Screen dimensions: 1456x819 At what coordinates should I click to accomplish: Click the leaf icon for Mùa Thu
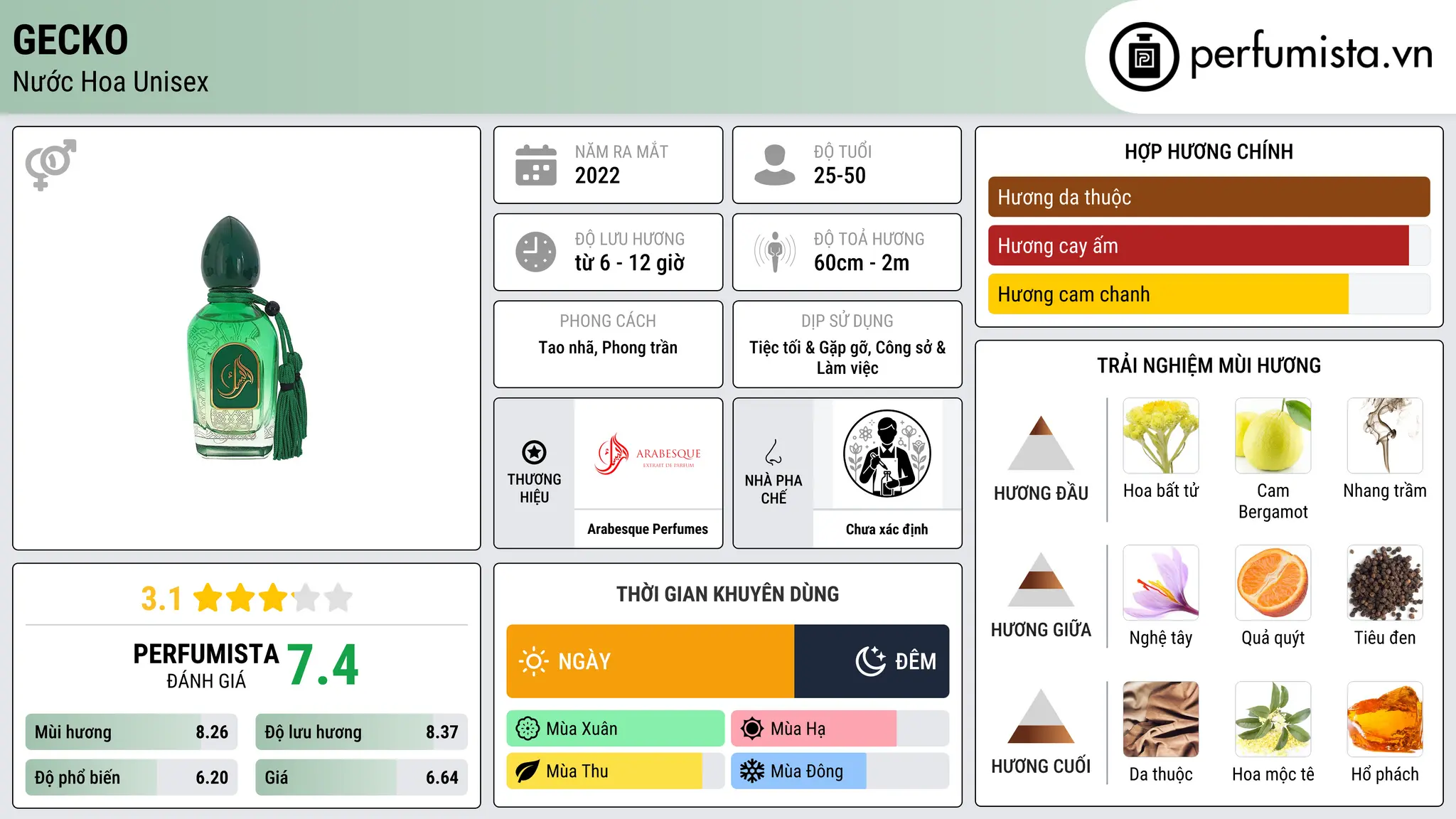528,771
